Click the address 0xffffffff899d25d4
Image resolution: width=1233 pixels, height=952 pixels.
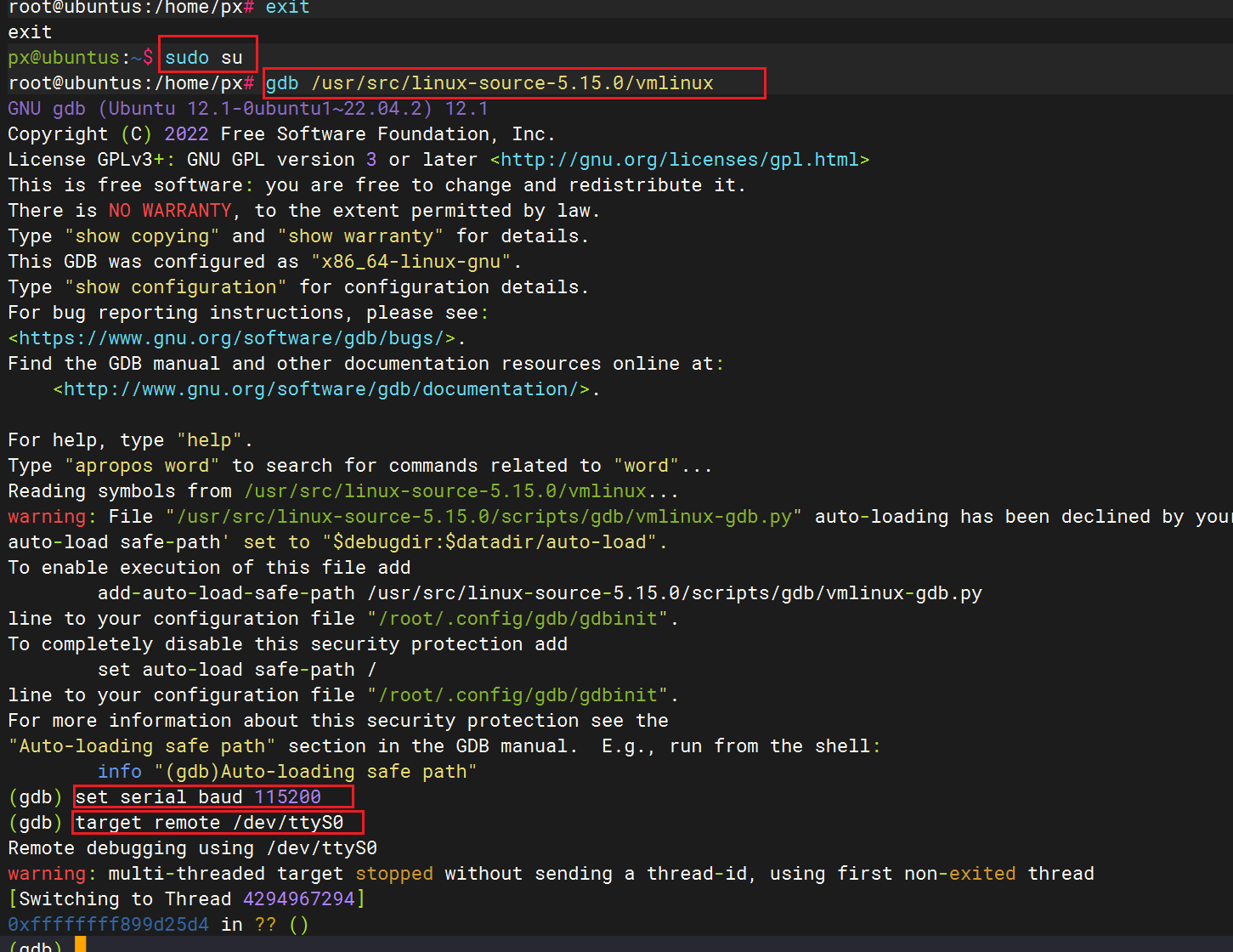(x=108, y=925)
